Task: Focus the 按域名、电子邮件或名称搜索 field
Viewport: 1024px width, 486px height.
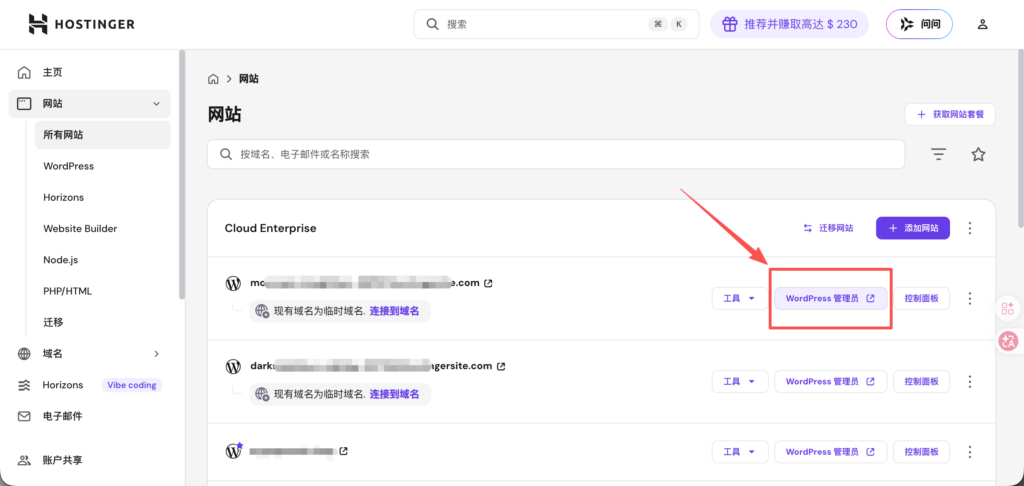Action: pyautogui.click(x=556, y=154)
